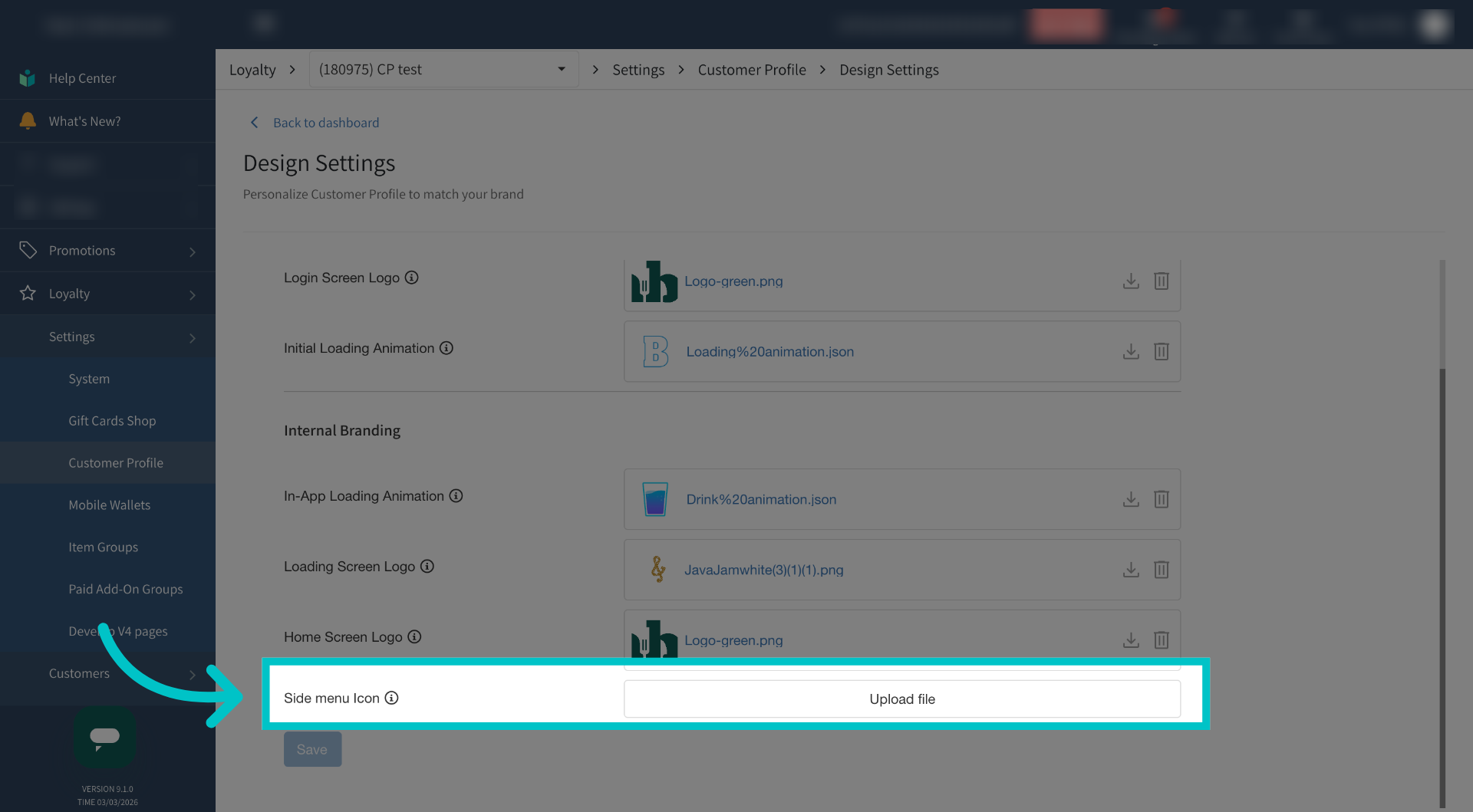Click info icon beside In-App Loading Animation
Image resolution: width=1473 pixels, height=812 pixels.
[456, 496]
